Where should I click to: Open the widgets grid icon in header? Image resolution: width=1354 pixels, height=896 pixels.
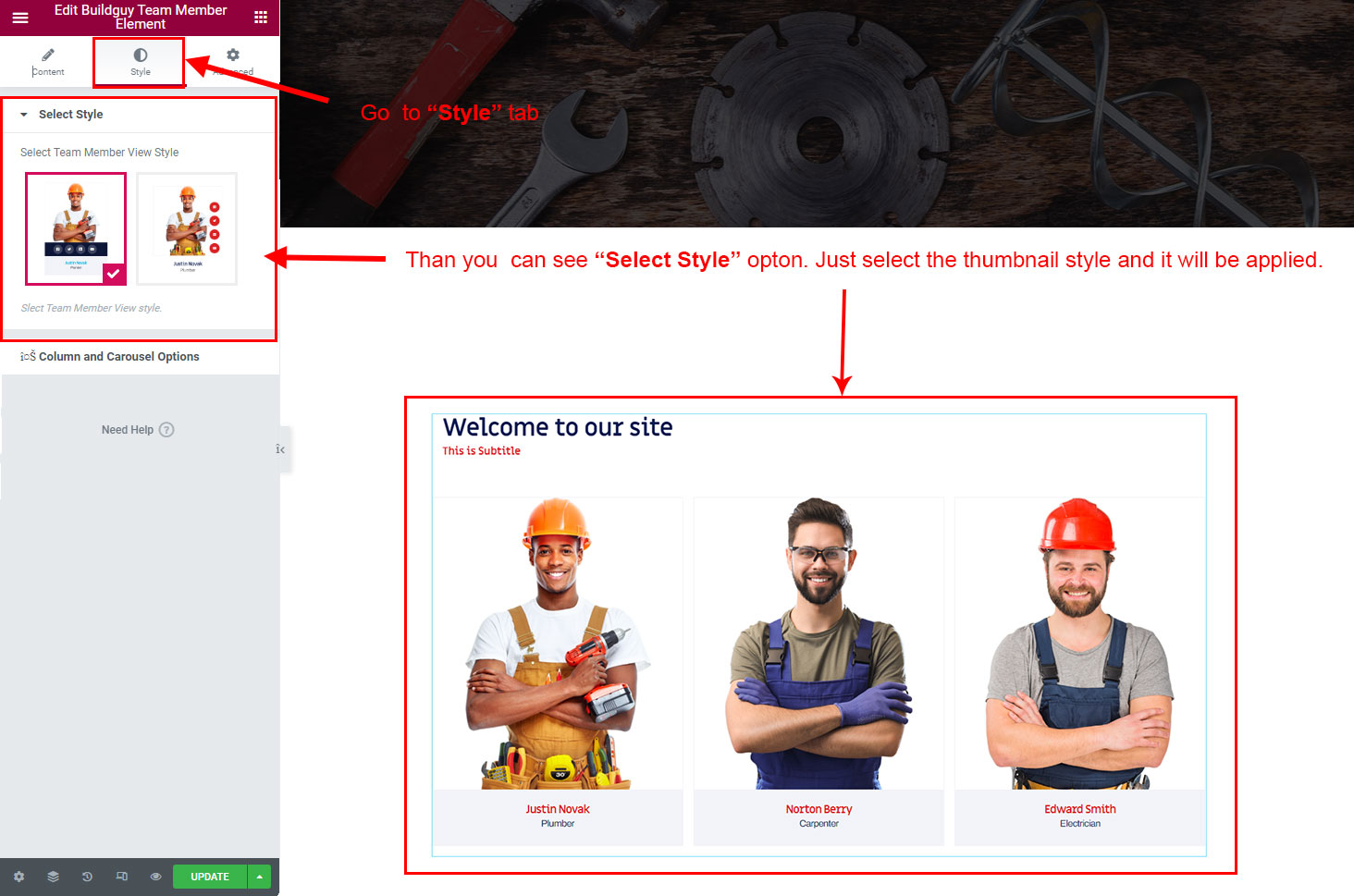tap(261, 18)
